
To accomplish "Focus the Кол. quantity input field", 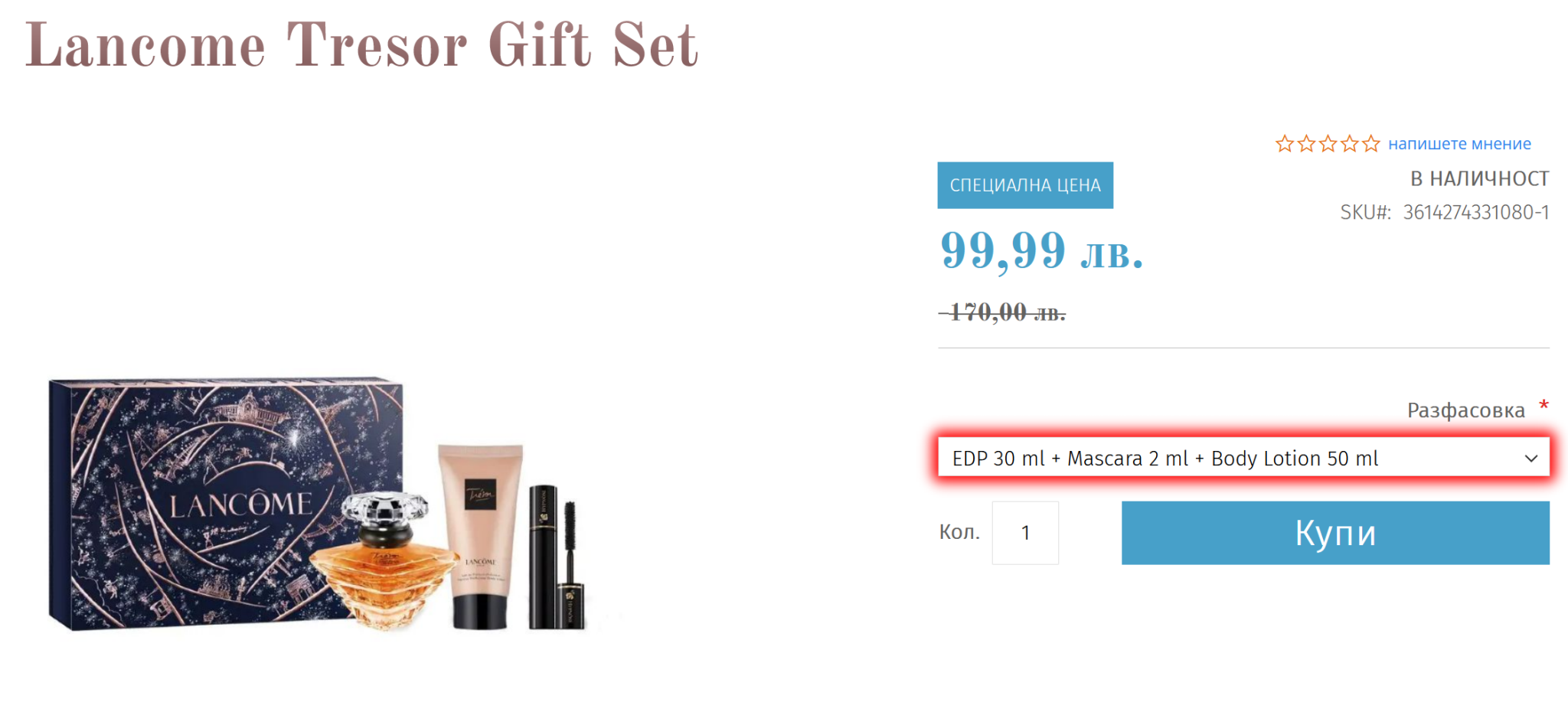I will (x=1025, y=533).
